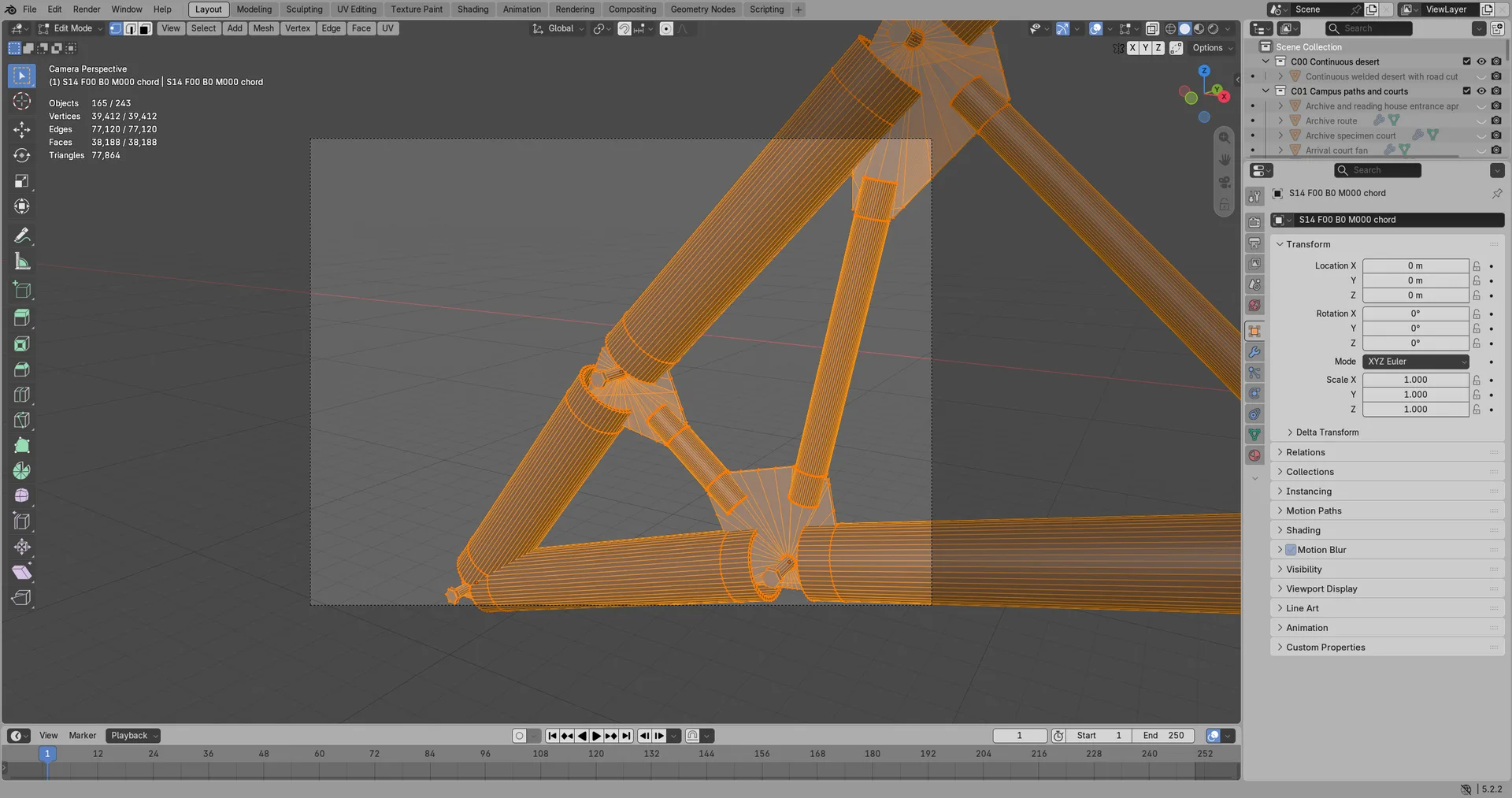
Task: Open the Playback popover in the timeline
Action: 133,736
